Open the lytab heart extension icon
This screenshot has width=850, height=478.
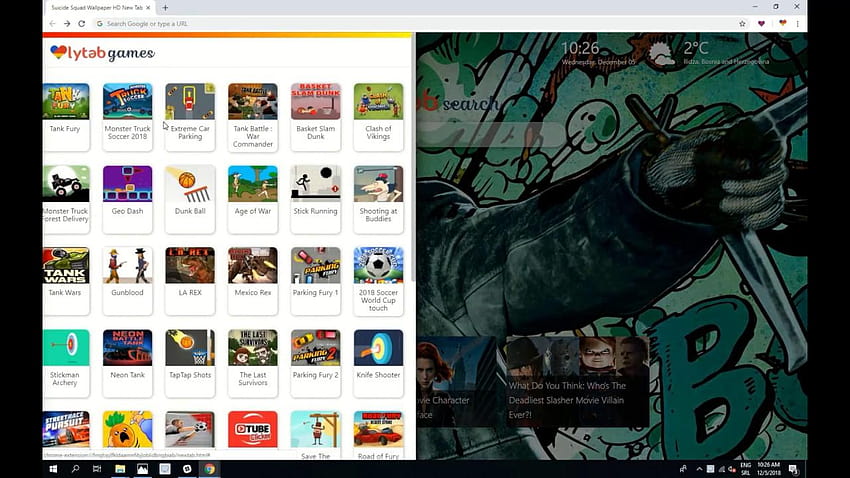782,23
